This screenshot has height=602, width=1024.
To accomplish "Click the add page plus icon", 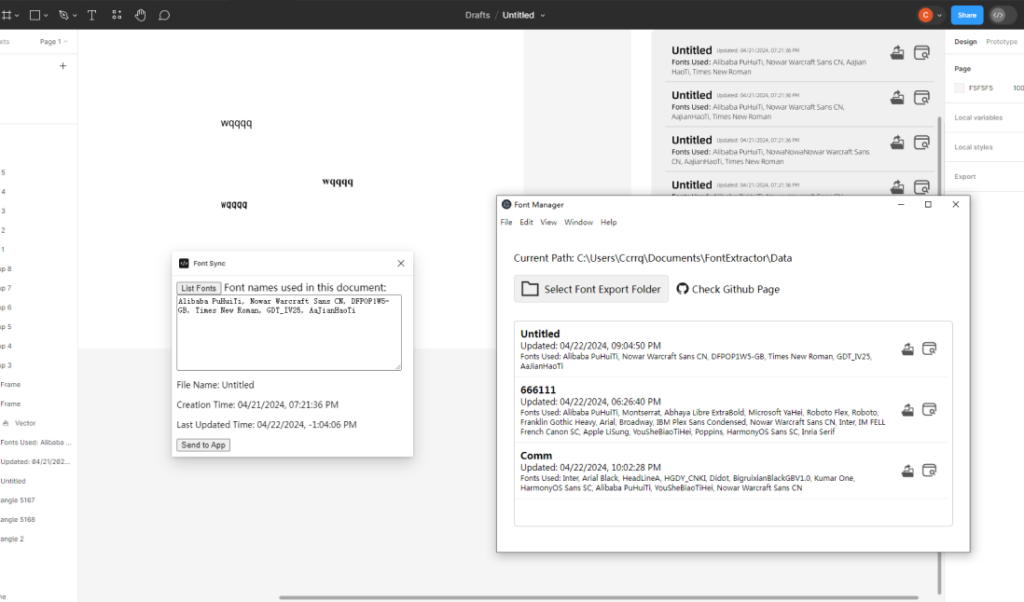I will coord(63,66).
